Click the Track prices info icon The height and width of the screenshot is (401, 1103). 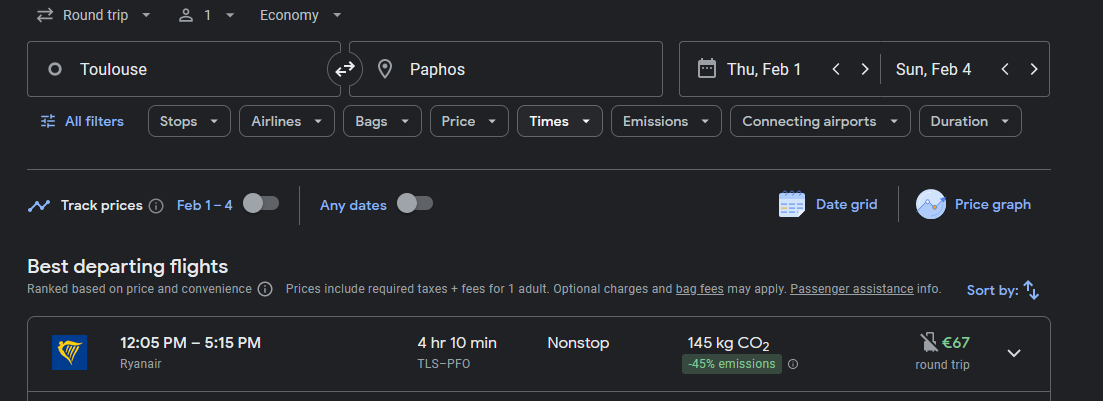(x=157, y=205)
